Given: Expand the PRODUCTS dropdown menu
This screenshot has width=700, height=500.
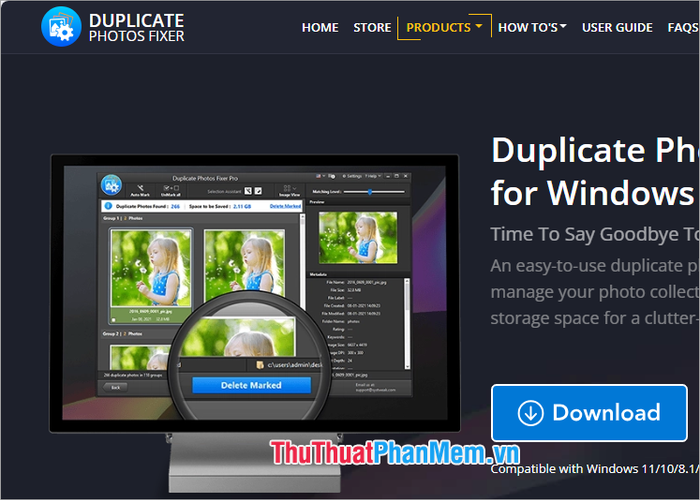Looking at the screenshot, I should [444, 27].
